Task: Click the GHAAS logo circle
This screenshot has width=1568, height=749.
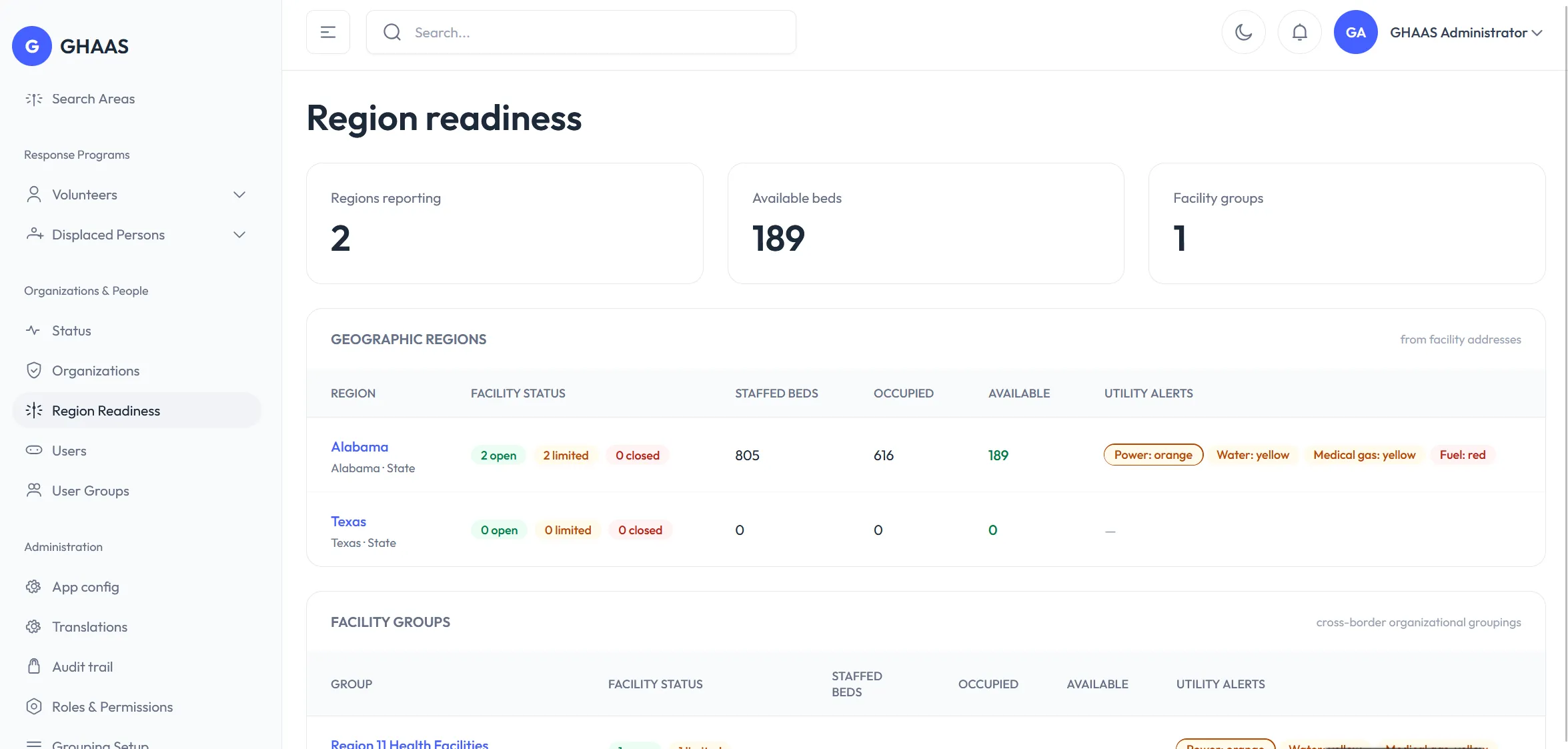Action: pos(32,46)
